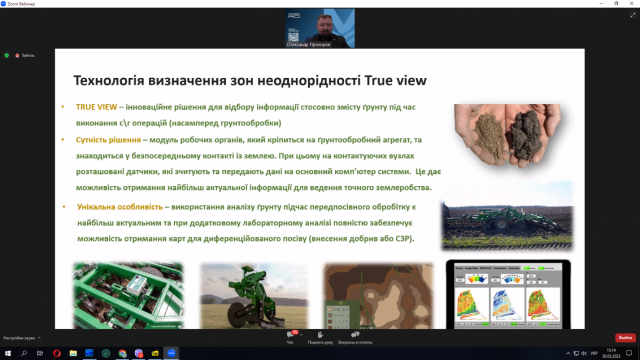Enter full screen using the corner arrows icon

tap(633, 15)
